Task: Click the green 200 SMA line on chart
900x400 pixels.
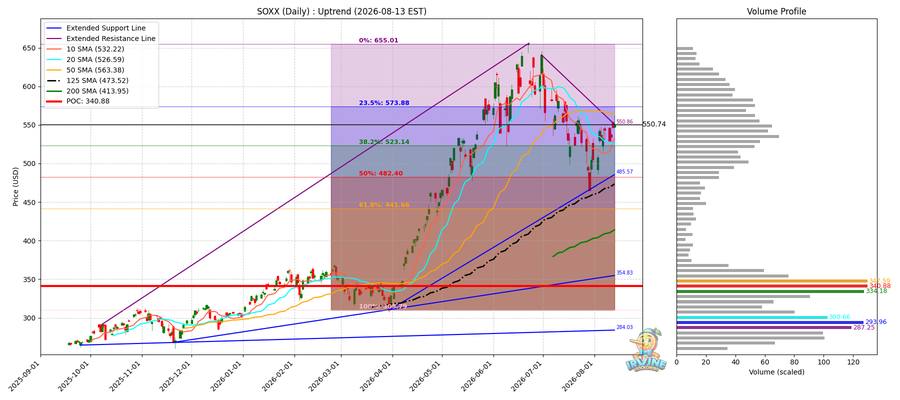Action: [x=583, y=243]
